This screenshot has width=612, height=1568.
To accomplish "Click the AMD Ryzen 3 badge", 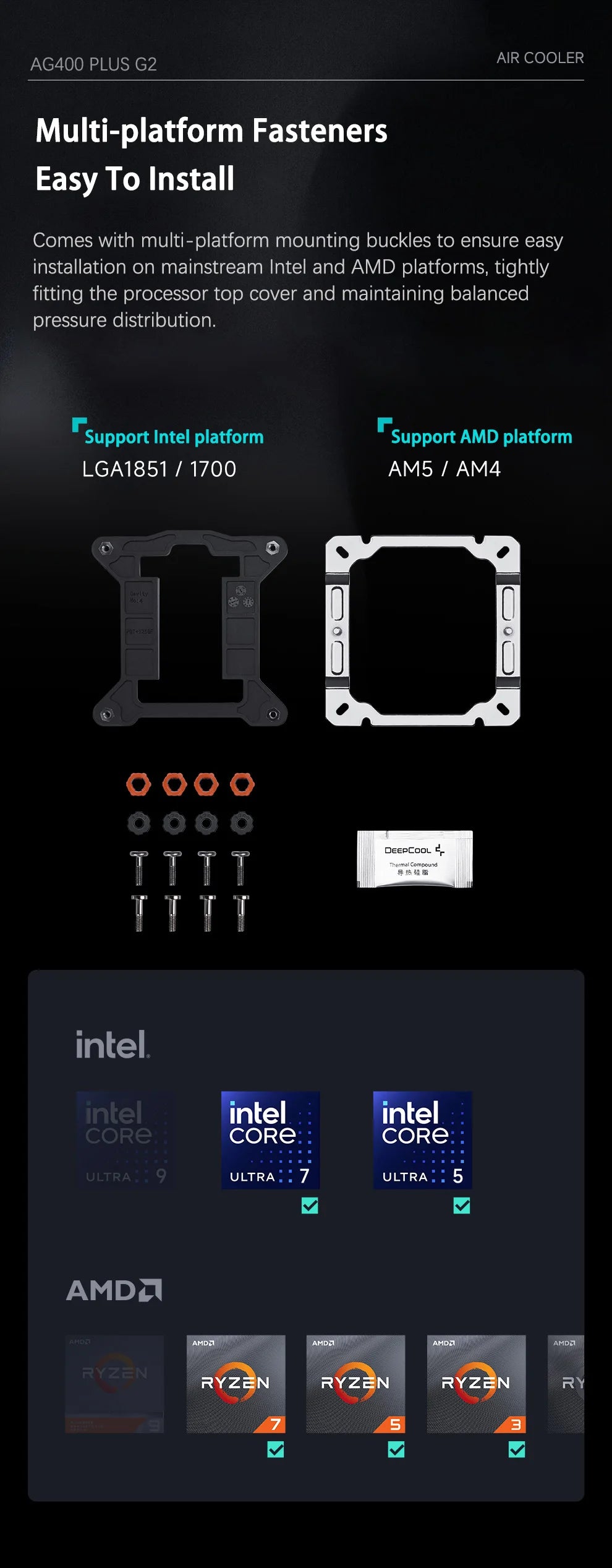I will coord(477,1384).
